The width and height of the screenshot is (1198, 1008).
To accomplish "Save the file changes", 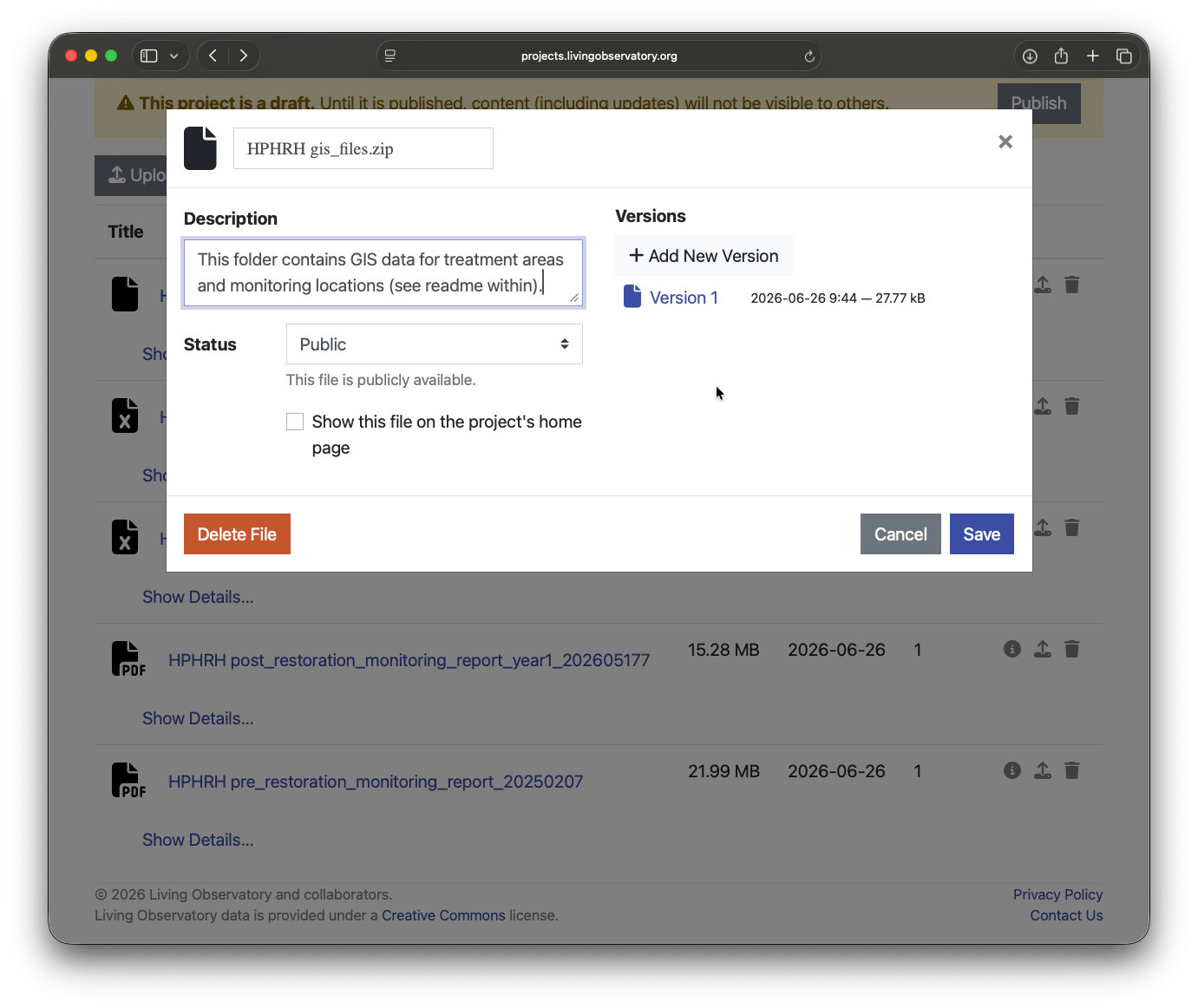I will coord(982,534).
